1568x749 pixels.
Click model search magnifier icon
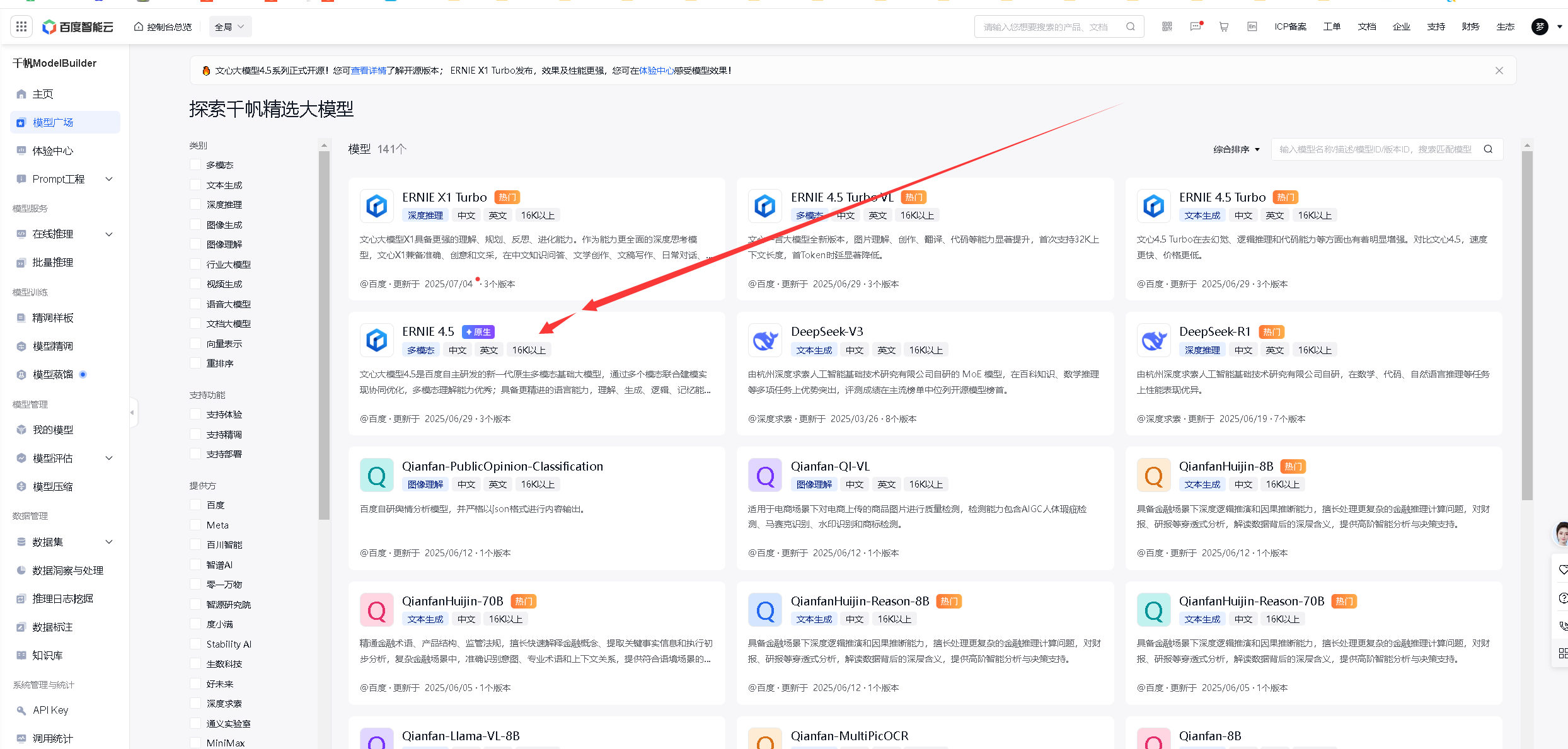(1488, 149)
